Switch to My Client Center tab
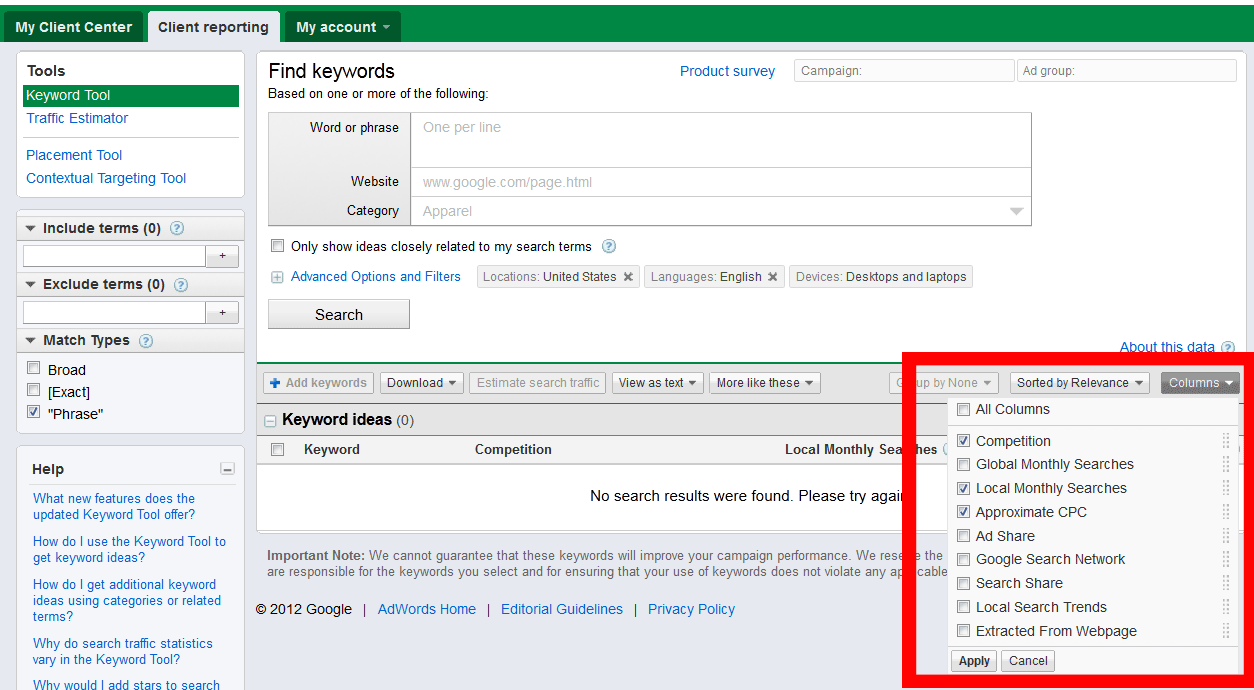 [73, 27]
